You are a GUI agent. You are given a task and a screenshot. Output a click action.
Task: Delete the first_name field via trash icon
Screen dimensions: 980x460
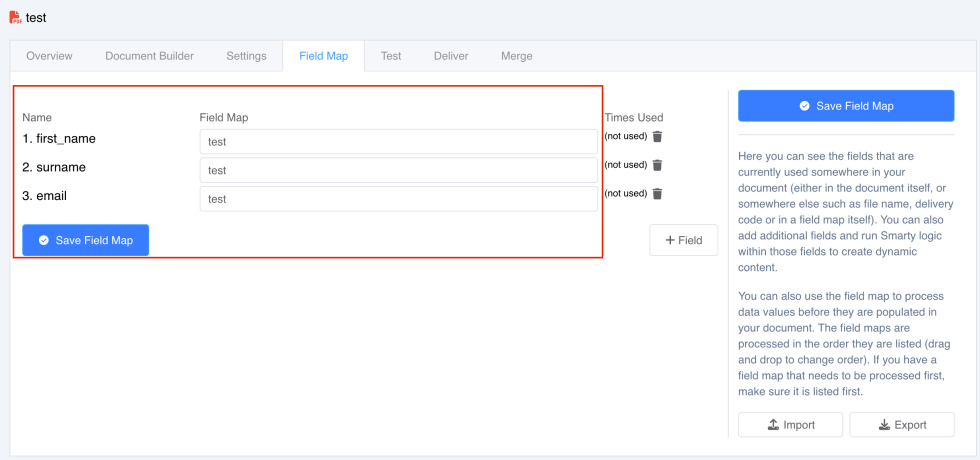[657, 136]
